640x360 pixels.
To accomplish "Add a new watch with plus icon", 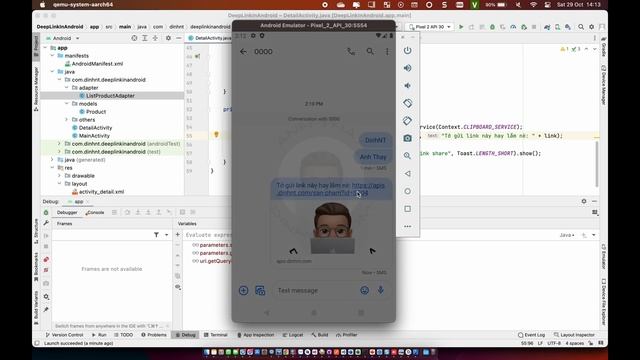I will (x=178, y=235).
